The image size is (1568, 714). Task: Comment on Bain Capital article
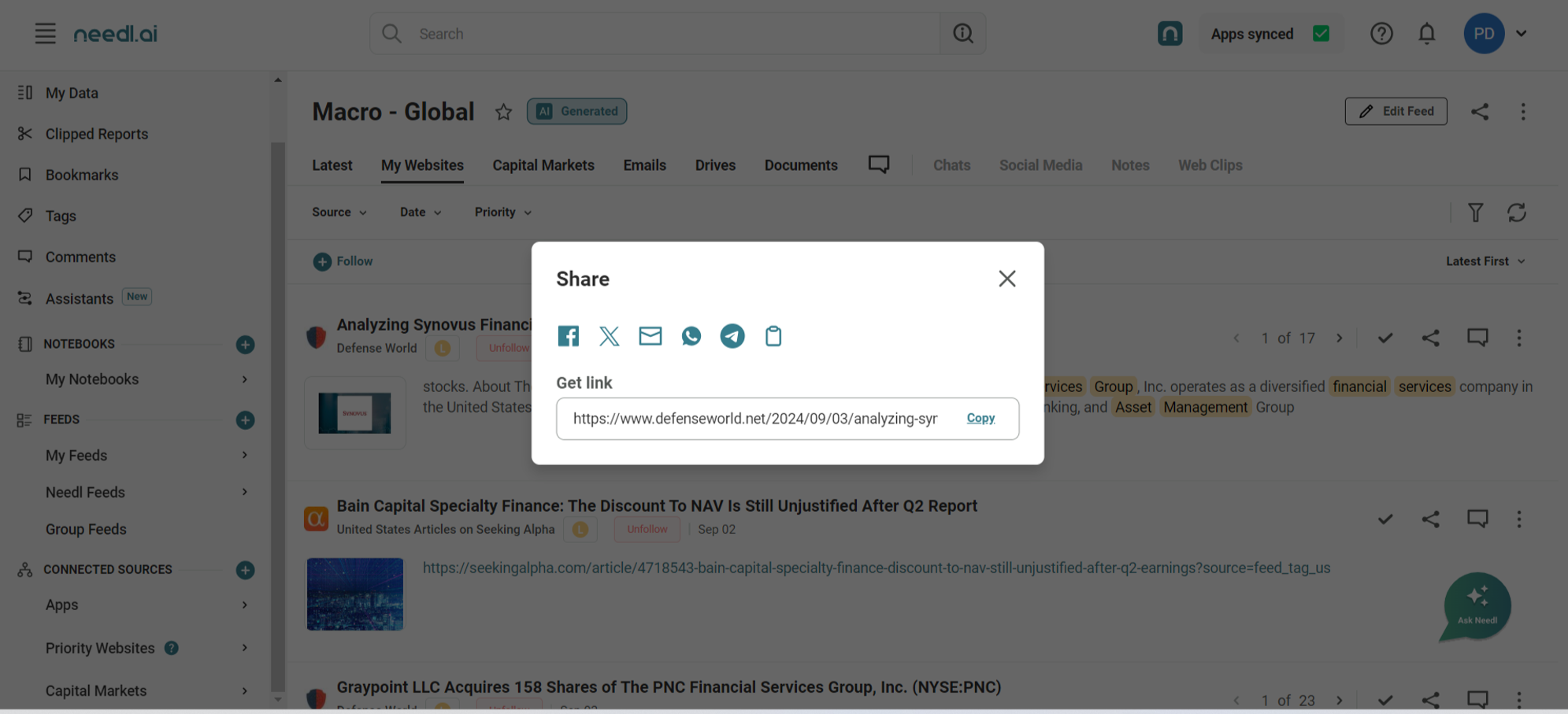(1477, 519)
